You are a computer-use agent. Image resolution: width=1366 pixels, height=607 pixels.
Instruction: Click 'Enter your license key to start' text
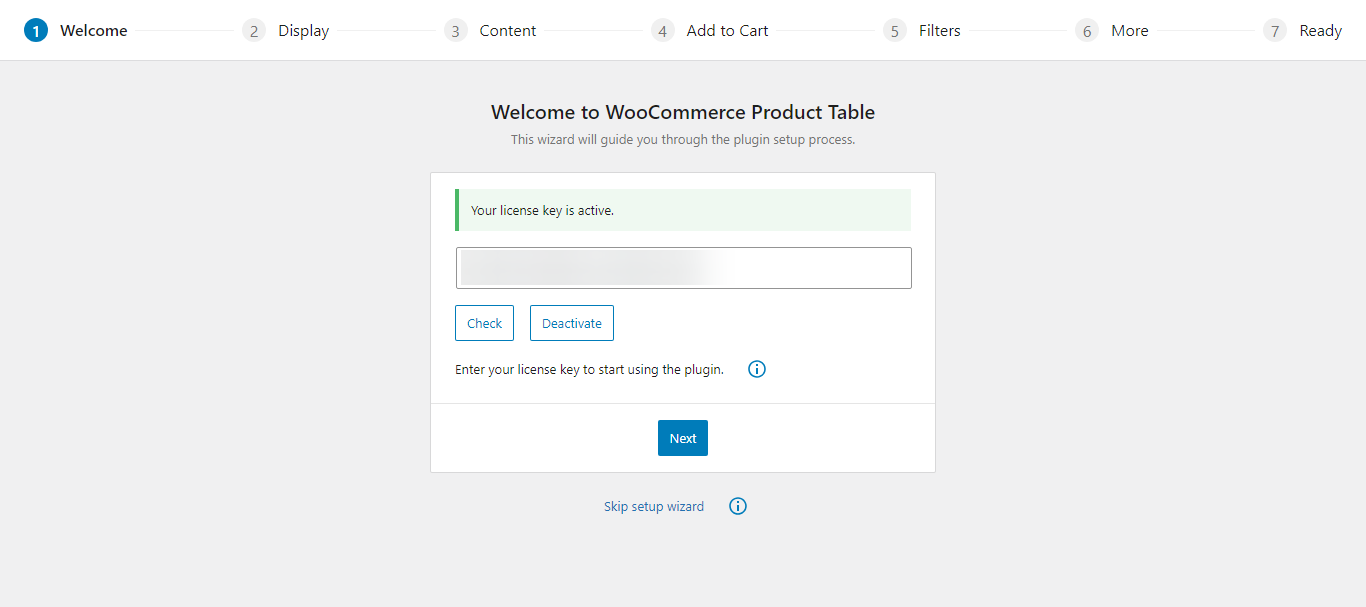pos(589,369)
